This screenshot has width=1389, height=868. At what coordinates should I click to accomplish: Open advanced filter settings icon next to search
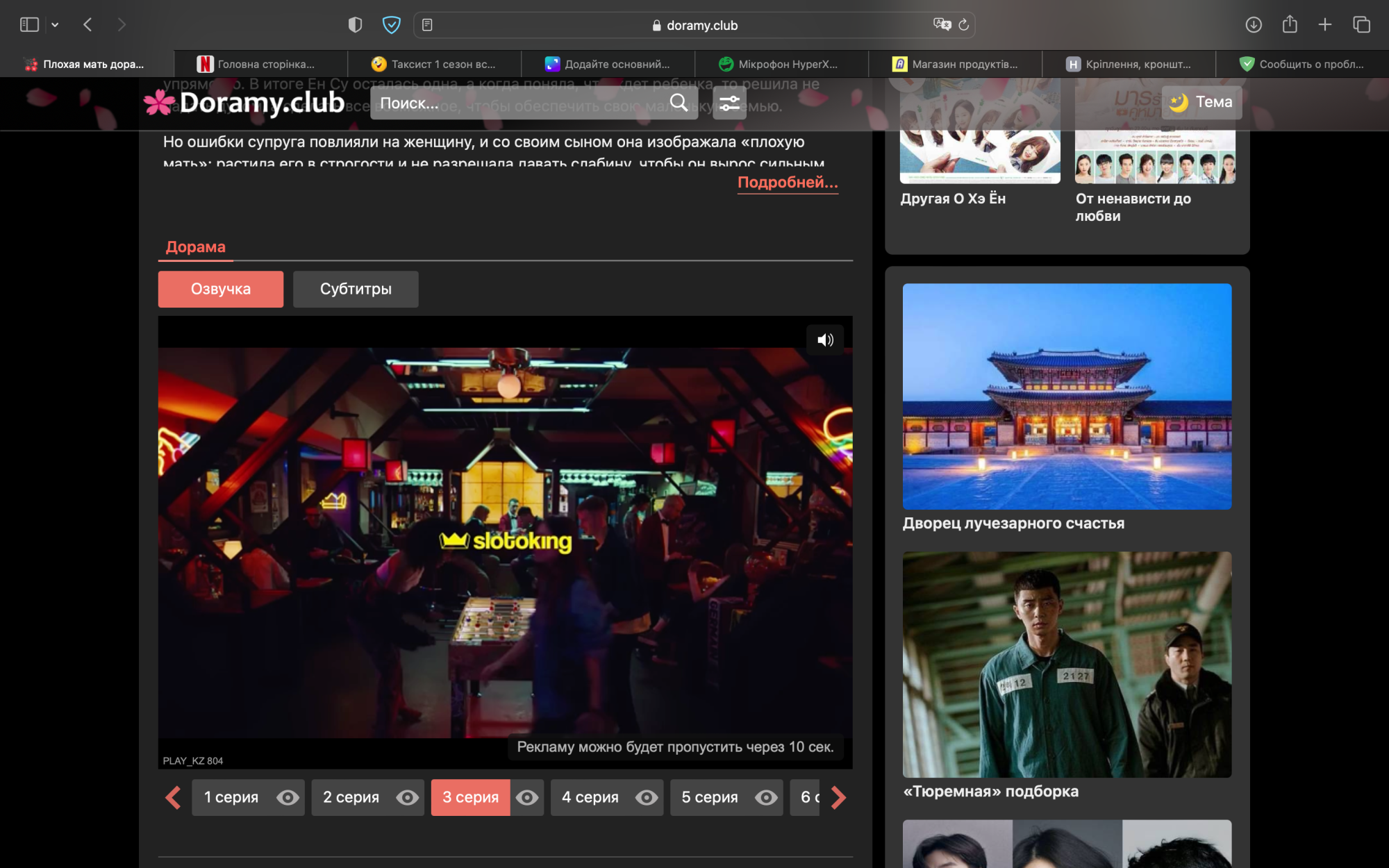pos(729,103)
